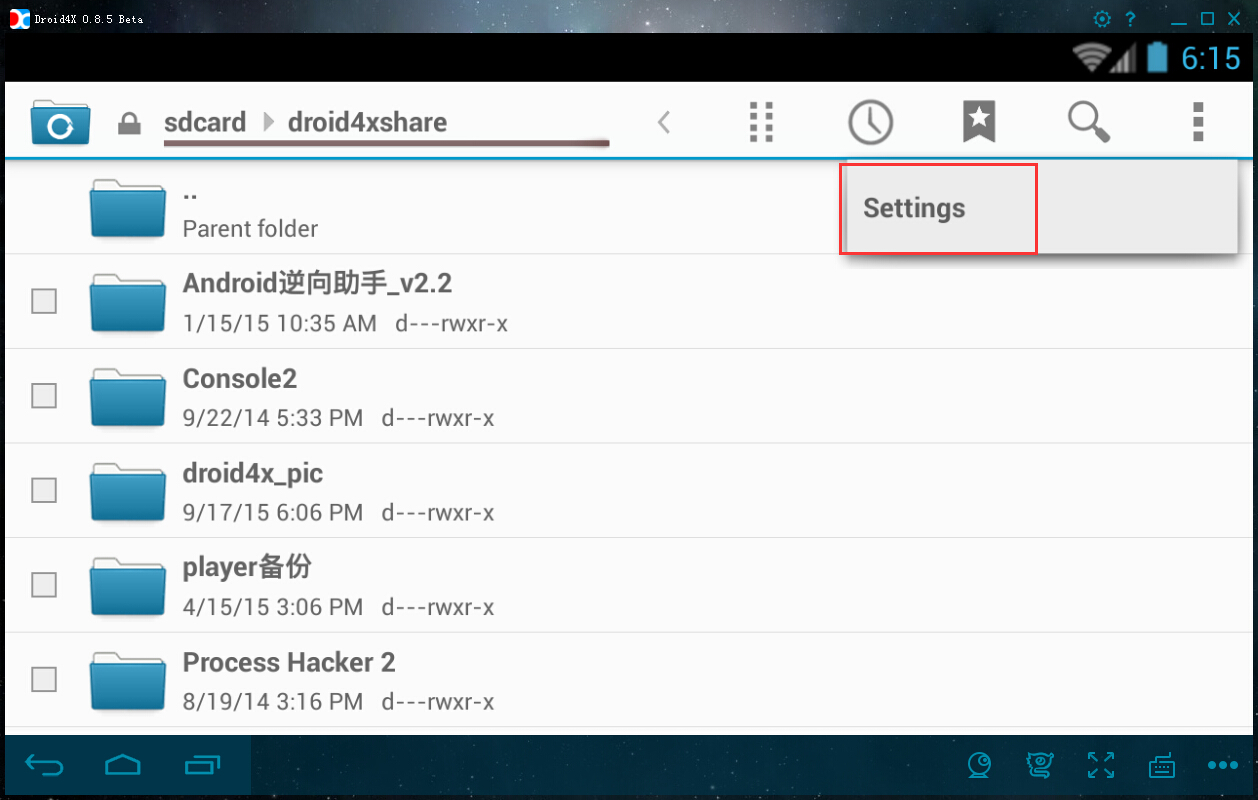Image resolution: width=1258 pixels, height=800 pixels.
Task: Click the three-dot overflow menu icon
Action: tap(1197, 122)
